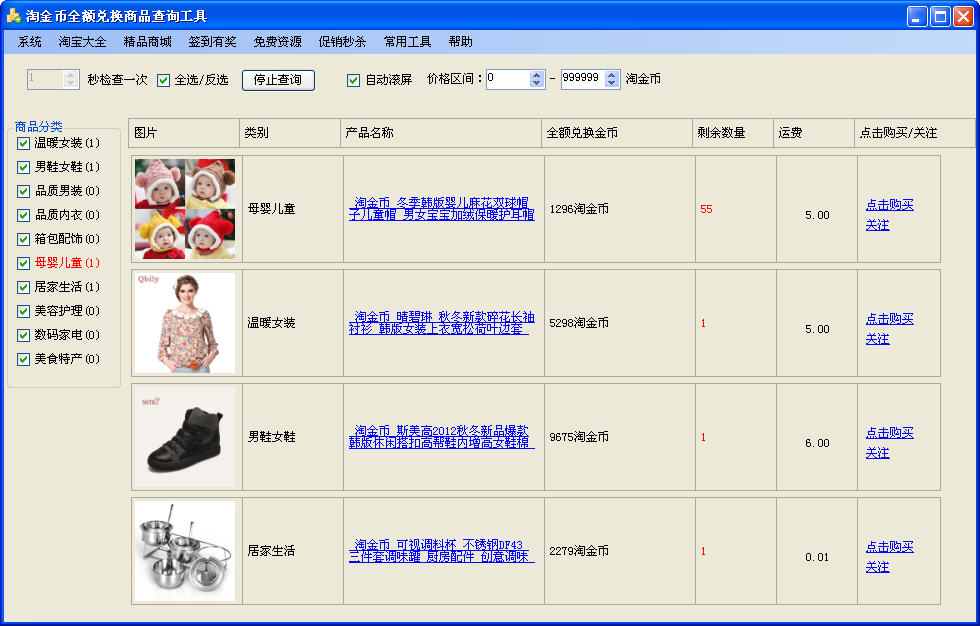The image size is (980, 626).
Task: Click 点击购买 for the 男鞋女鞋 item
Action: point(889,433)
